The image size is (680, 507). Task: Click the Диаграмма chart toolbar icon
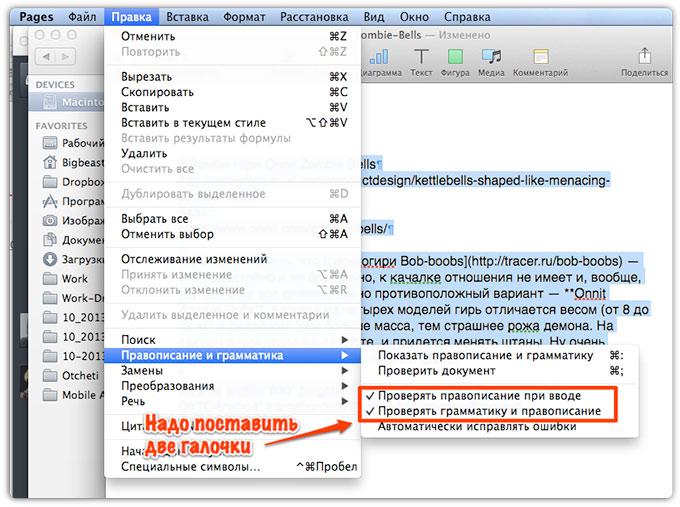point(380,56)
